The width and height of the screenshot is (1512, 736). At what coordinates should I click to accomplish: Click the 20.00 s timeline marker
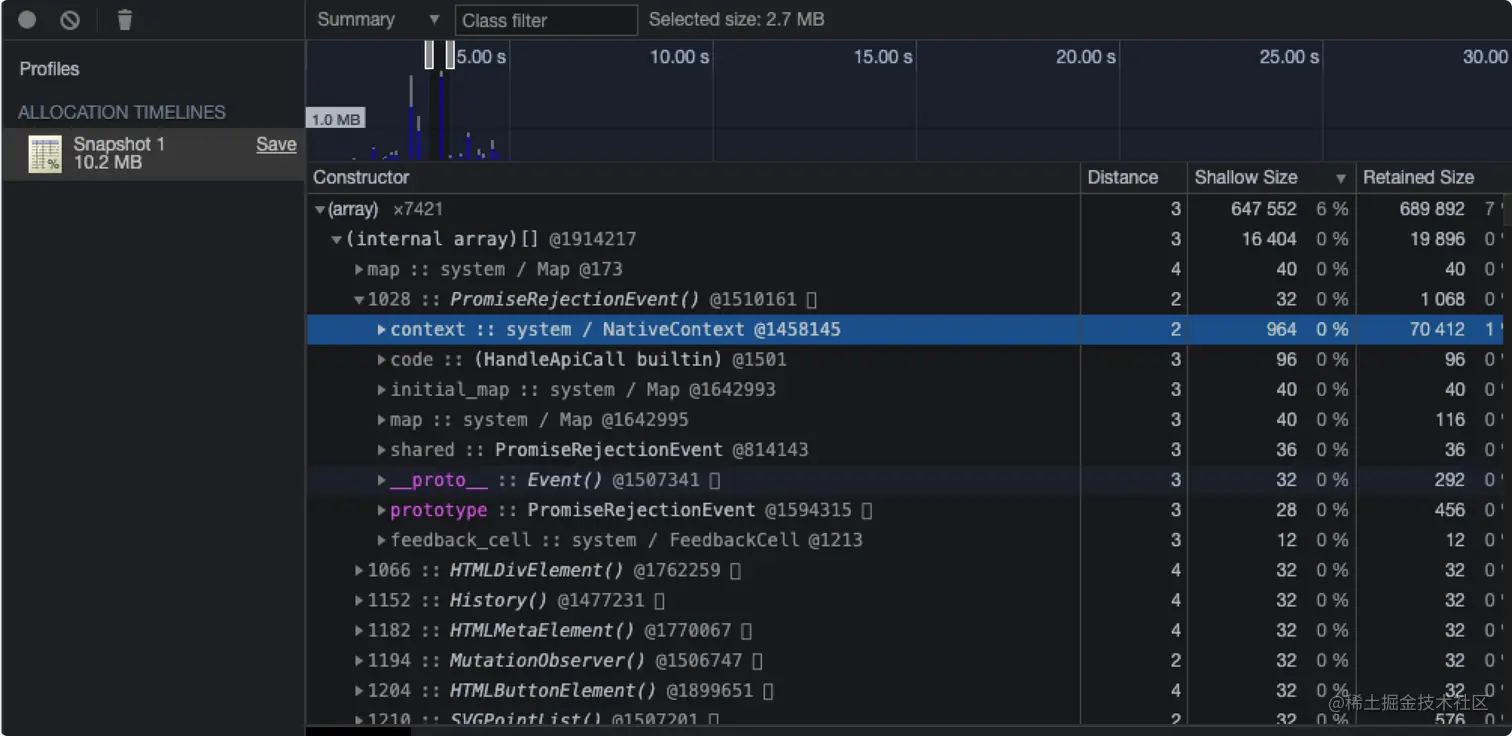tap(1085, 57)
